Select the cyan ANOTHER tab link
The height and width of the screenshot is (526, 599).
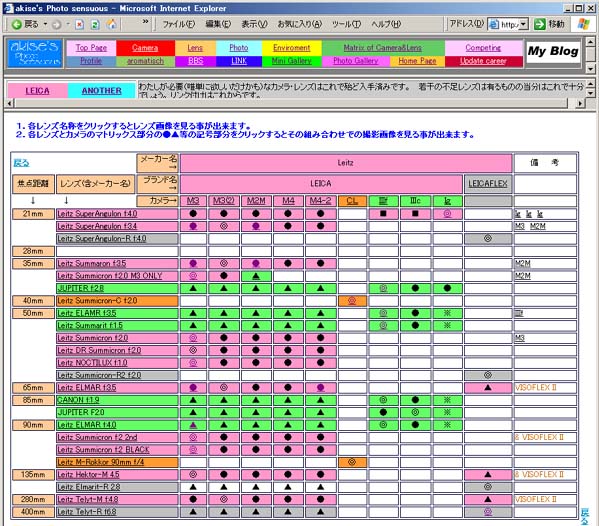(x=102, y=91)
